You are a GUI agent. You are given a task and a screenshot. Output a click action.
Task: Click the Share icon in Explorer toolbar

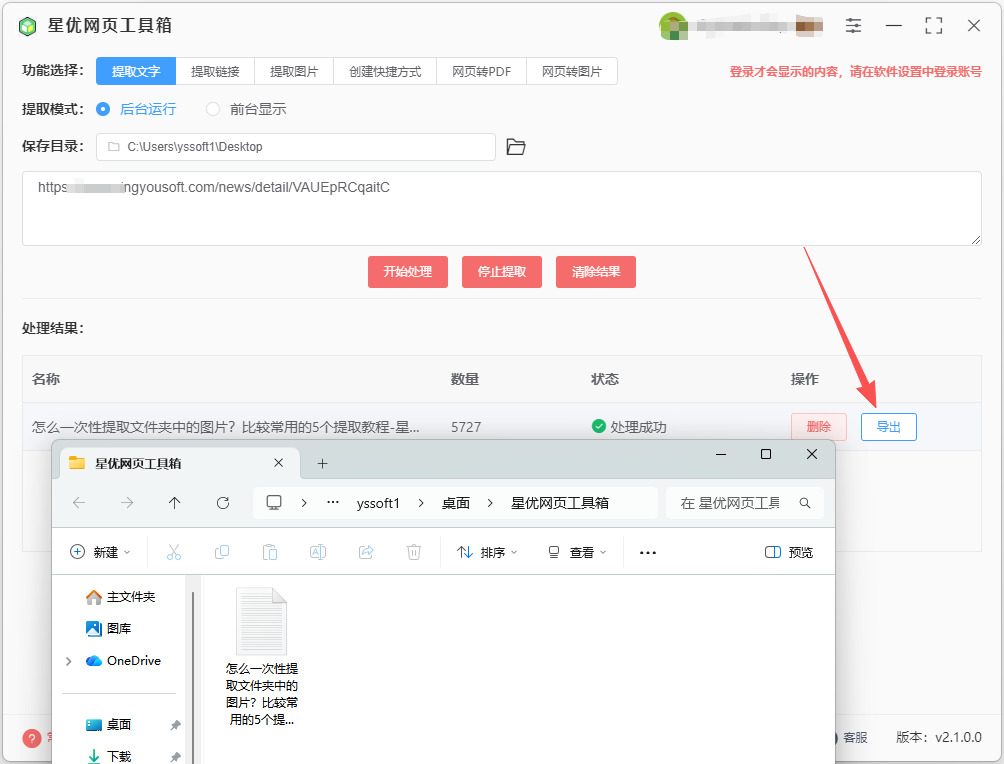(366, 552)
